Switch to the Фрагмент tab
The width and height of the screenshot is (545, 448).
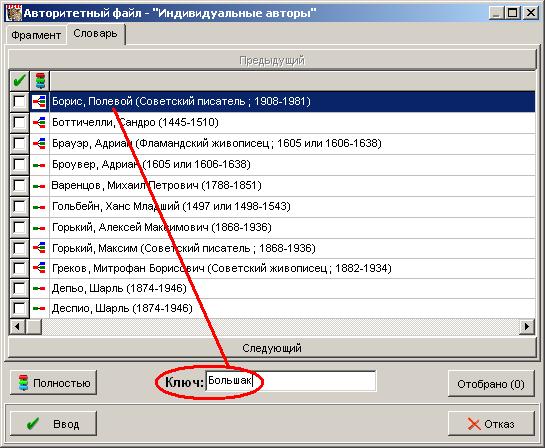point(36,35)
